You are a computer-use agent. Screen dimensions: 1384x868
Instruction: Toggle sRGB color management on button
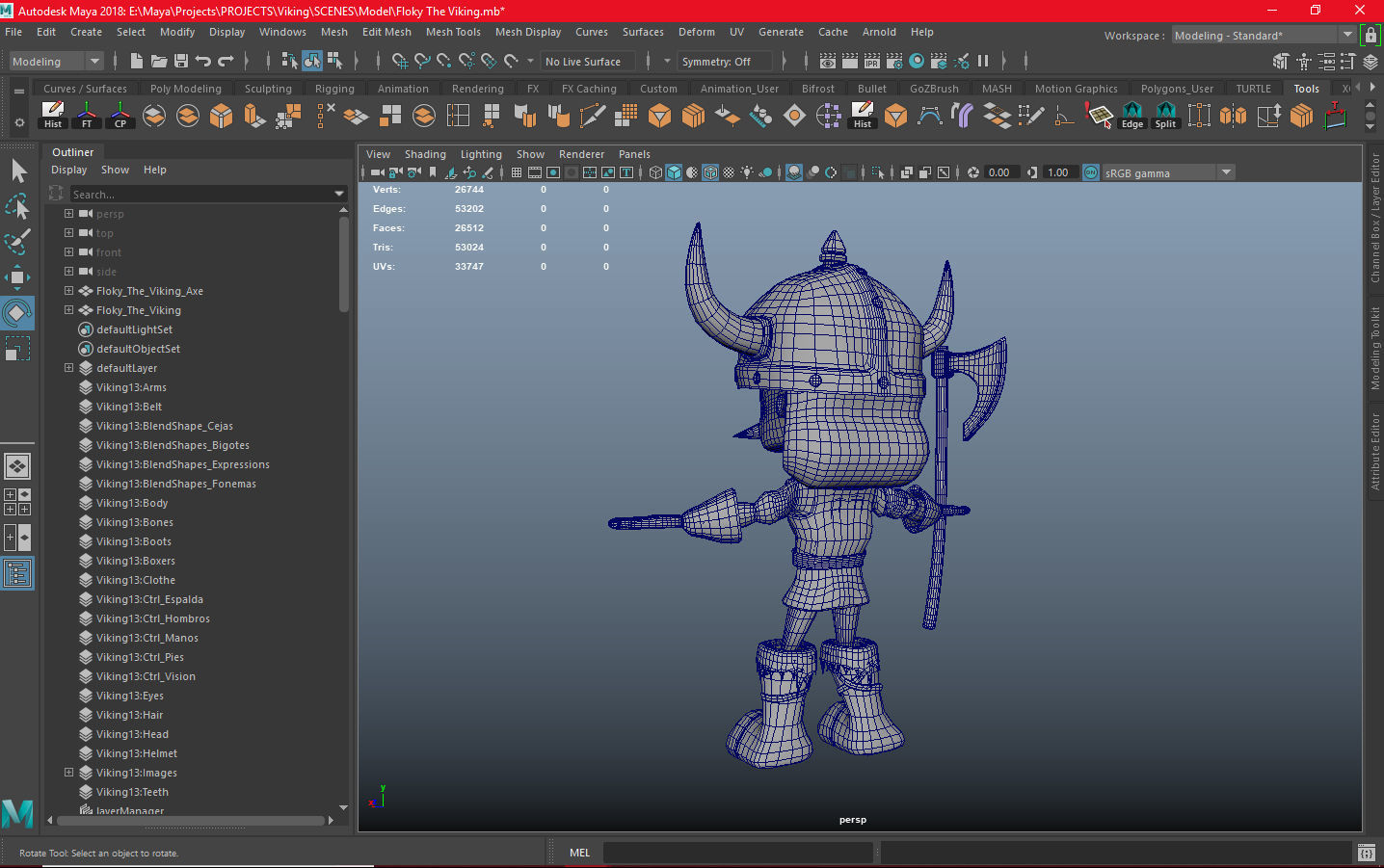[1091, 172]
